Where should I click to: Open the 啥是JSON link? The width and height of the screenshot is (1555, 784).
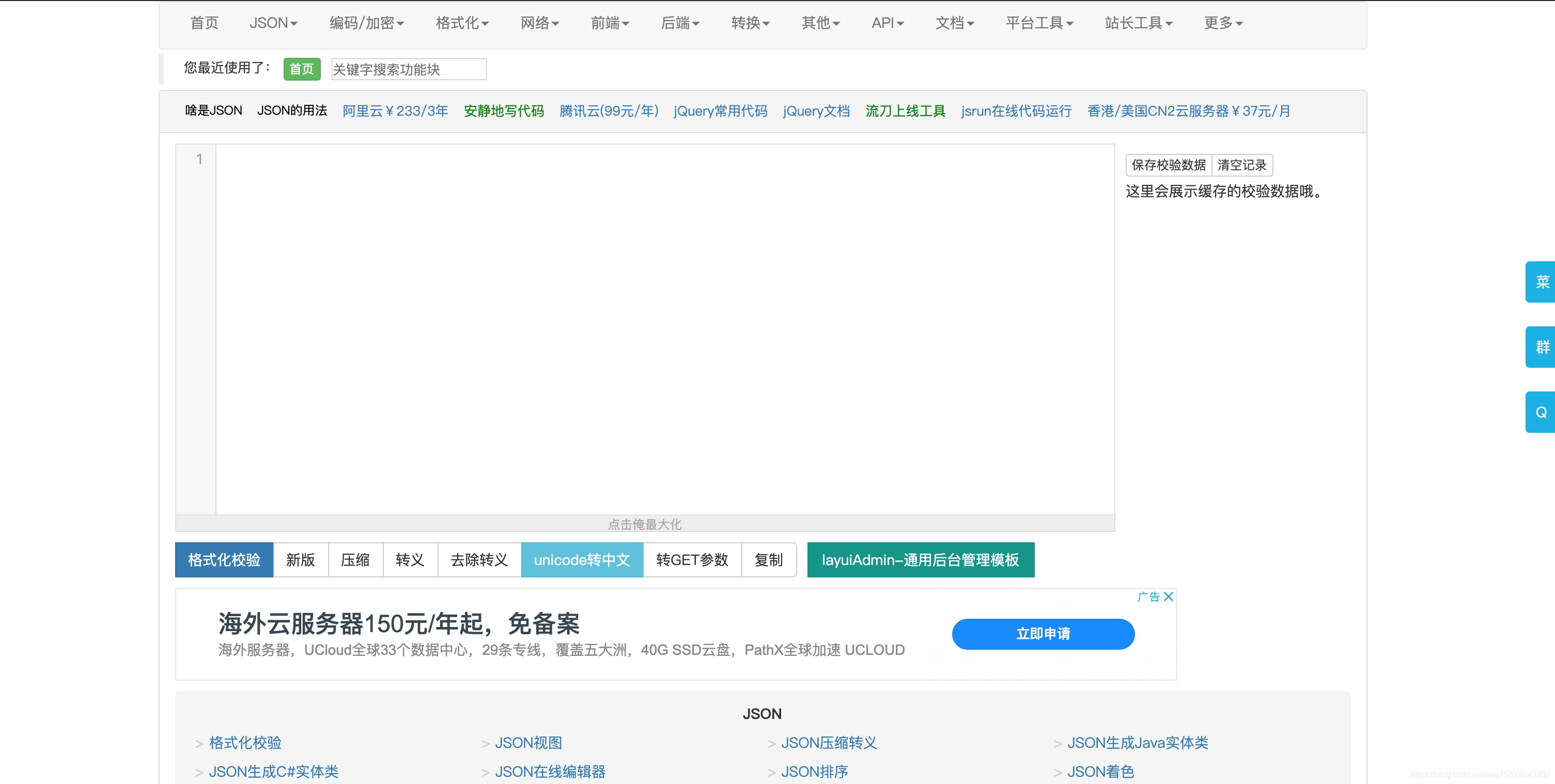tap(213, 111)
